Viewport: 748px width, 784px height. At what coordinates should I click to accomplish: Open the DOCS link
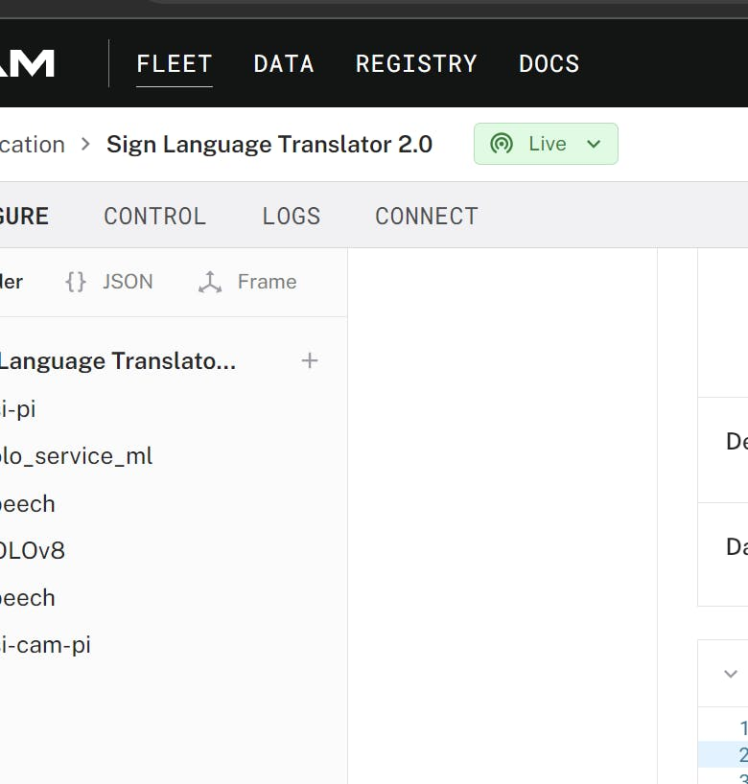coord(549,64)
